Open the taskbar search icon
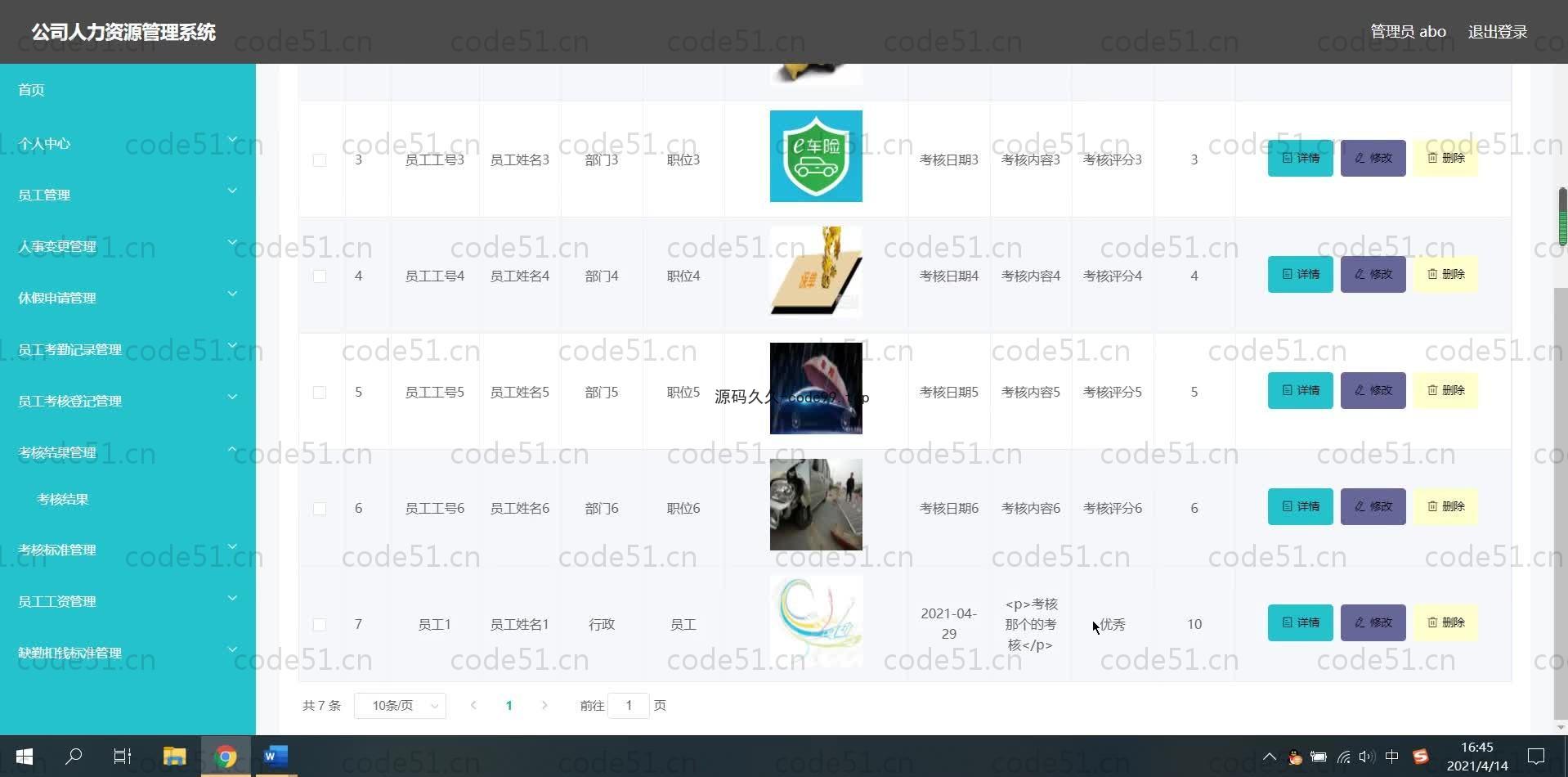This screenshot has width=1568, height=777. point(74,757)
